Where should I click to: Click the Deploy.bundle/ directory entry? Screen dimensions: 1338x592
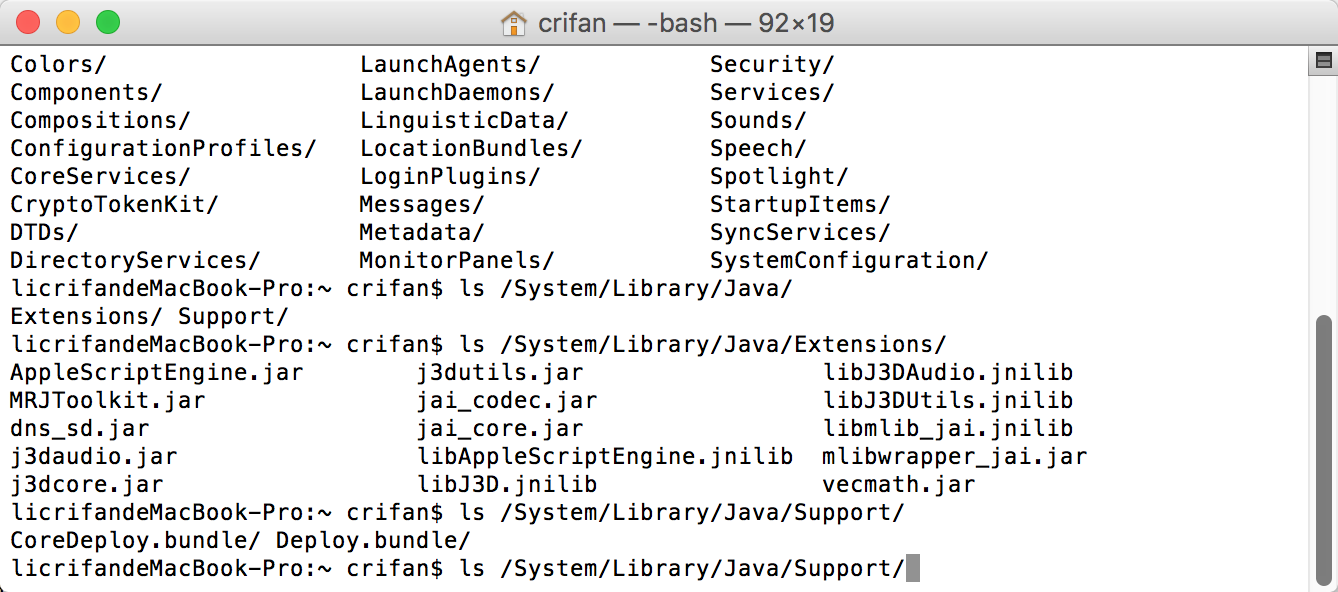click(372, 541)
